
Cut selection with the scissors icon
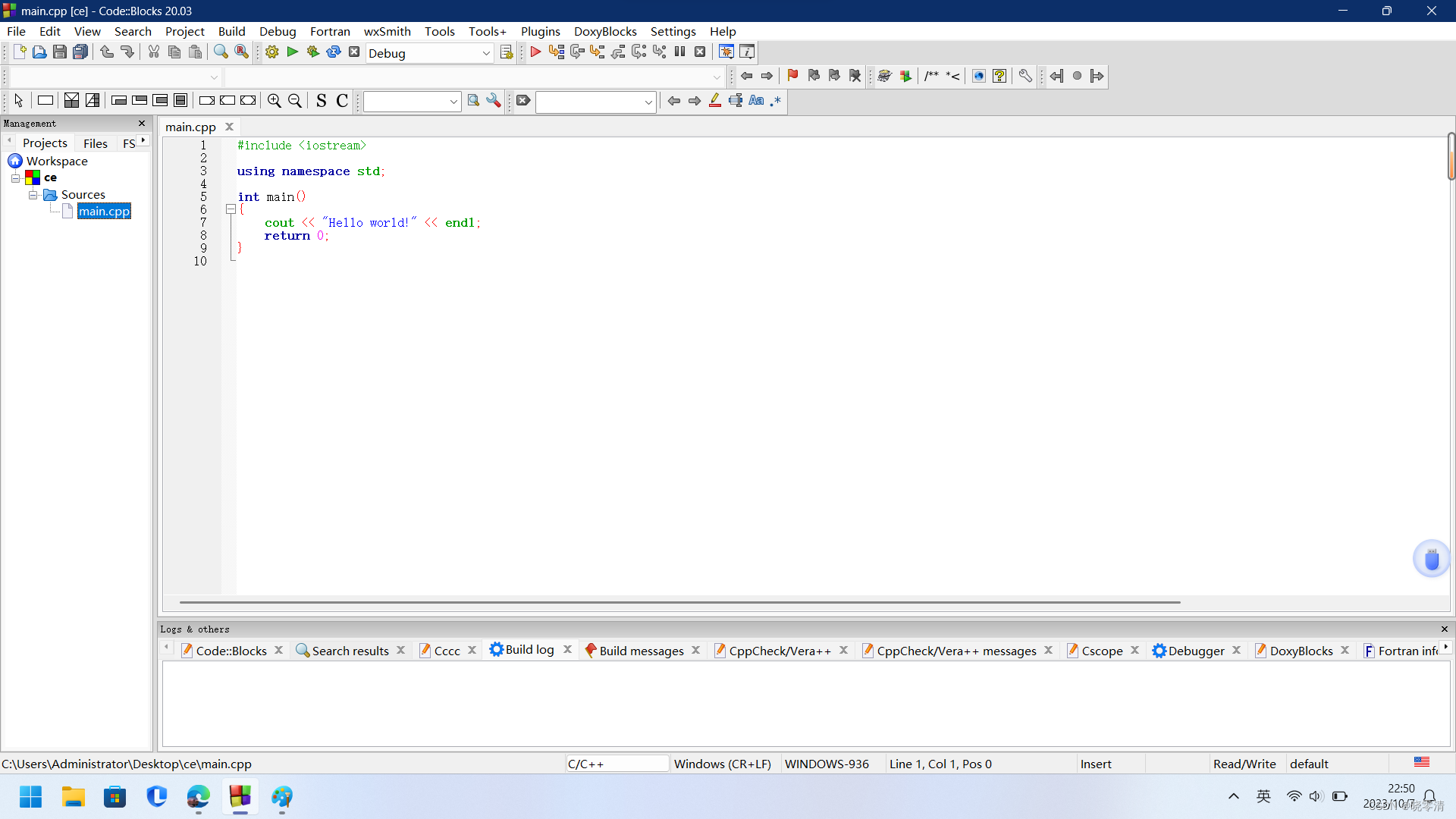(x=154, y=52)
